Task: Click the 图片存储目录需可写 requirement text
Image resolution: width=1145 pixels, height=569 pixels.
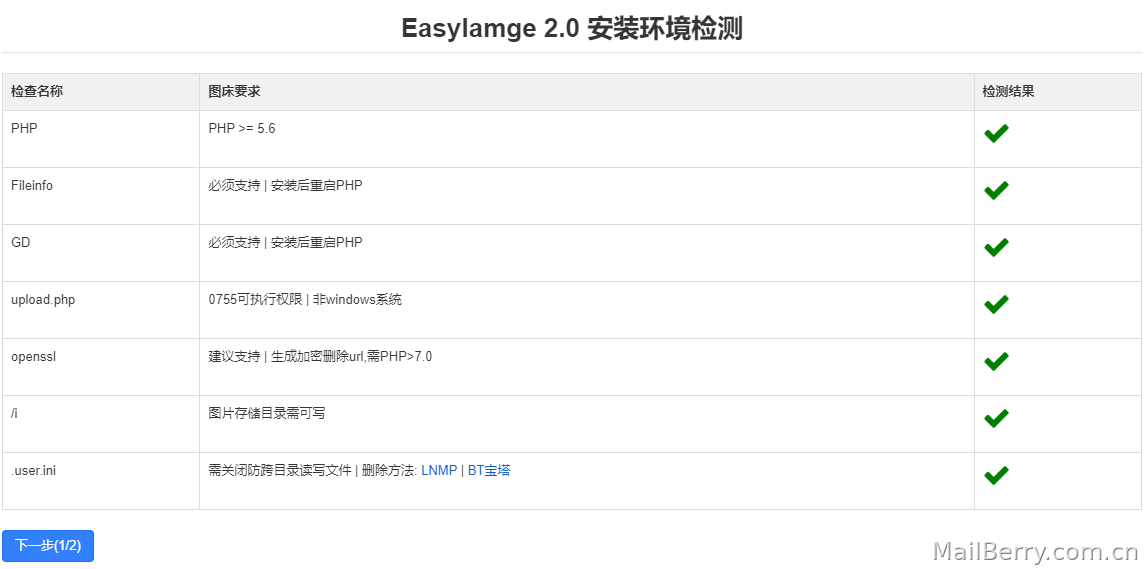Action: click(267, 413)
